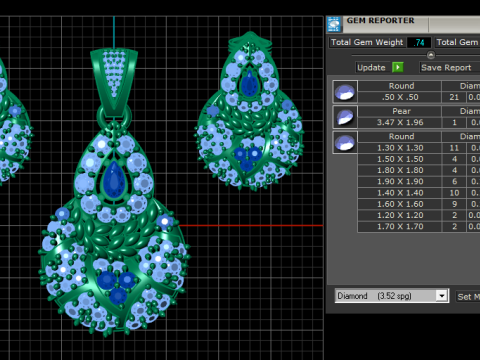The height and width of the screenshot is (360, 480).
Task: Click the '1.70 X 1.70' size row
Action: pyautogui.click(x=400, y=227)
